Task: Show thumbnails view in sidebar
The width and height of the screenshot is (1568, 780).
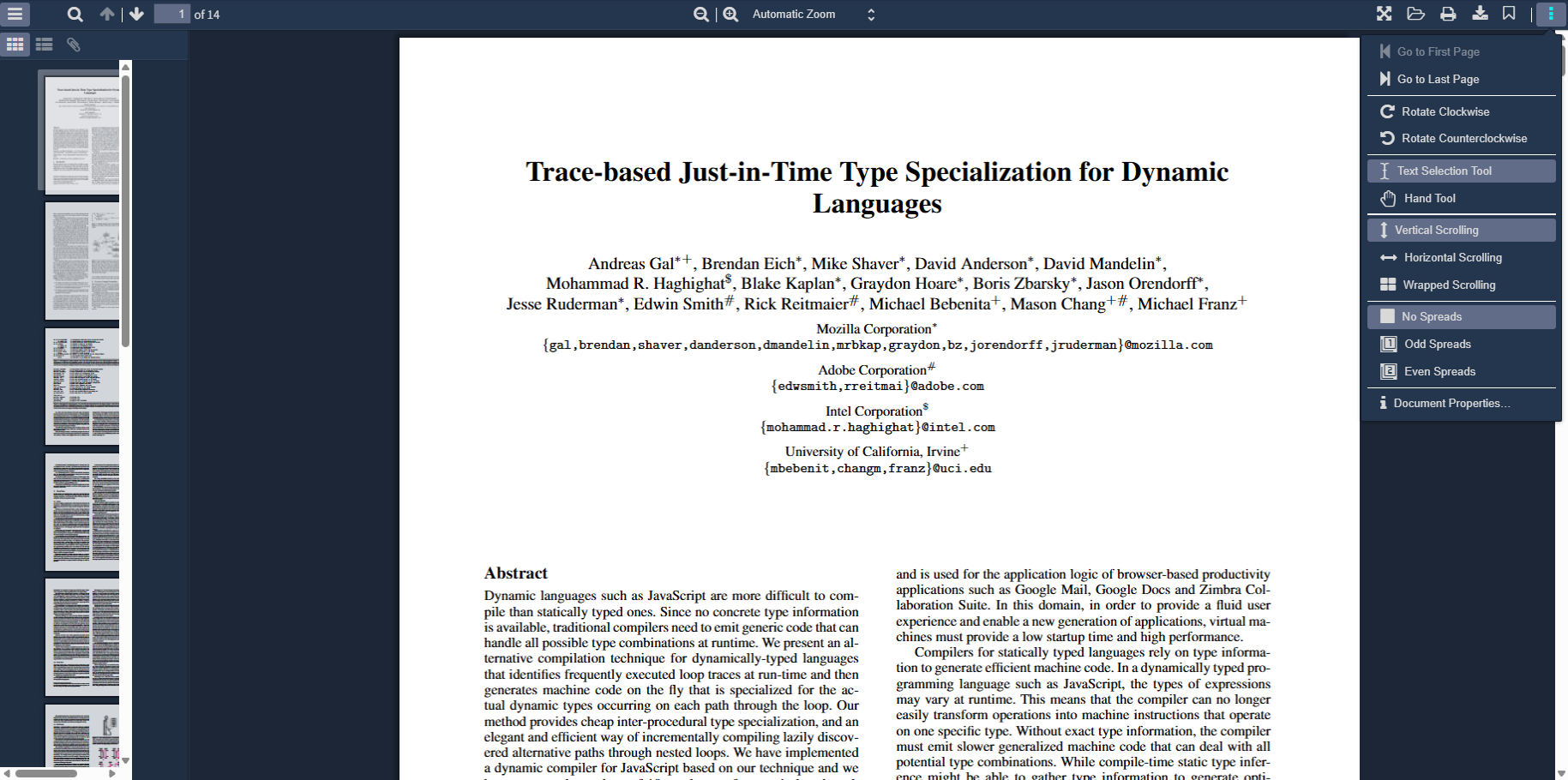Action: click(15, 45)
